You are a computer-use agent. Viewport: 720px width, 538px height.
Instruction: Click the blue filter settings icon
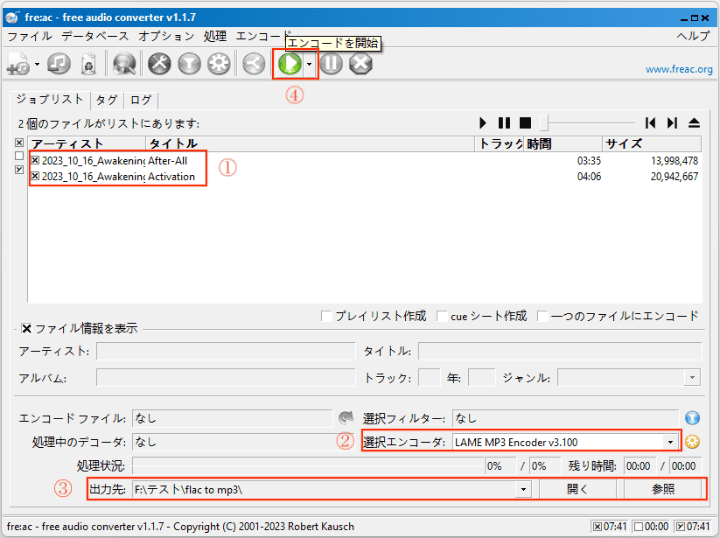point(692,418)
